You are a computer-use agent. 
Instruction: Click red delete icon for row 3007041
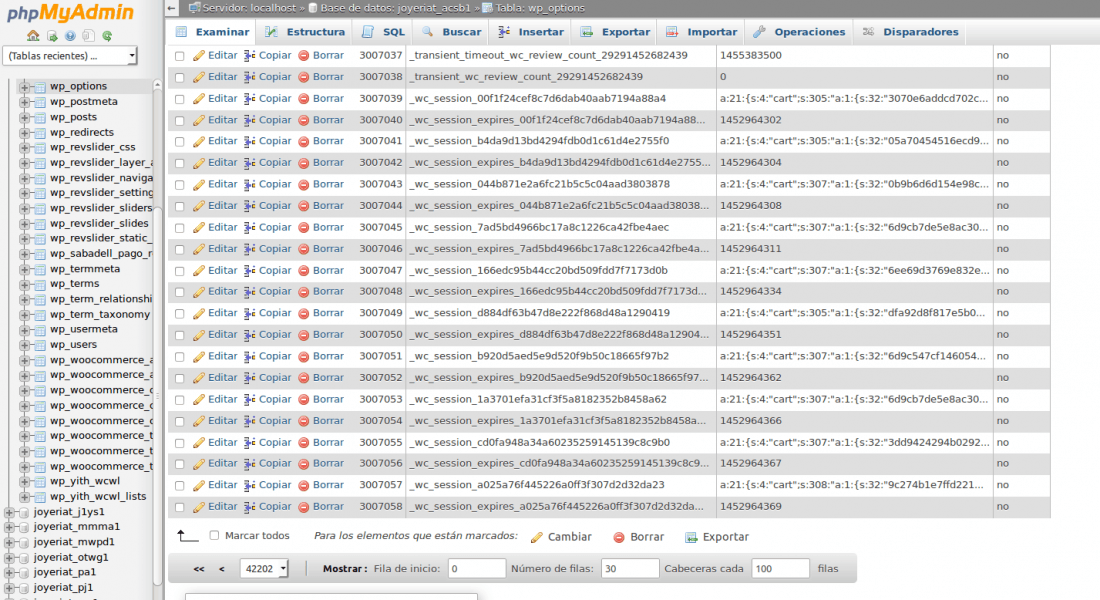pyautogui.click(x=304, y=142)
